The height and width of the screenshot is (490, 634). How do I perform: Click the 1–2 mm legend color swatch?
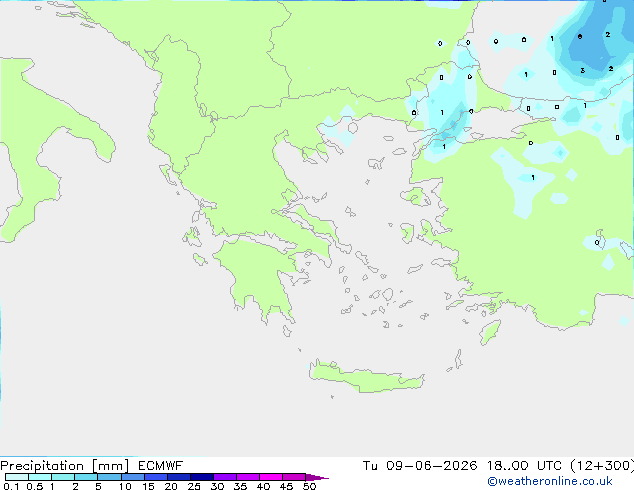point(63,477)
